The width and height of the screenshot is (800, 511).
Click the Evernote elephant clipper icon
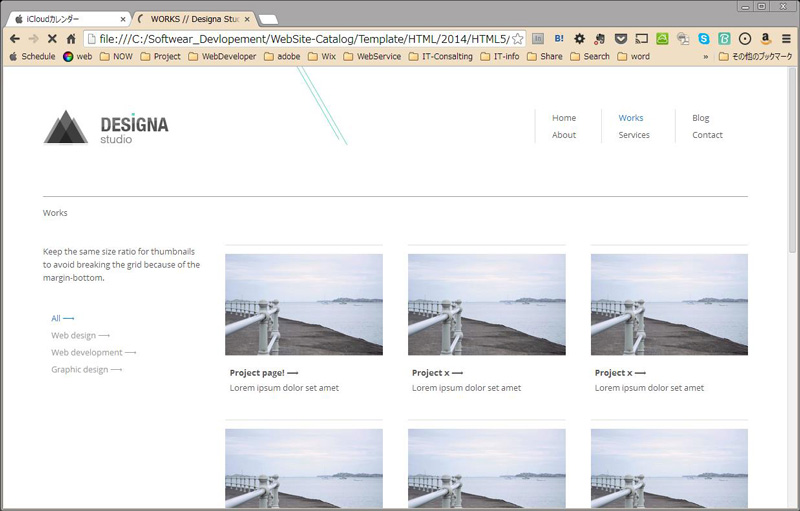pyautogui.click(x=600, y=38)
